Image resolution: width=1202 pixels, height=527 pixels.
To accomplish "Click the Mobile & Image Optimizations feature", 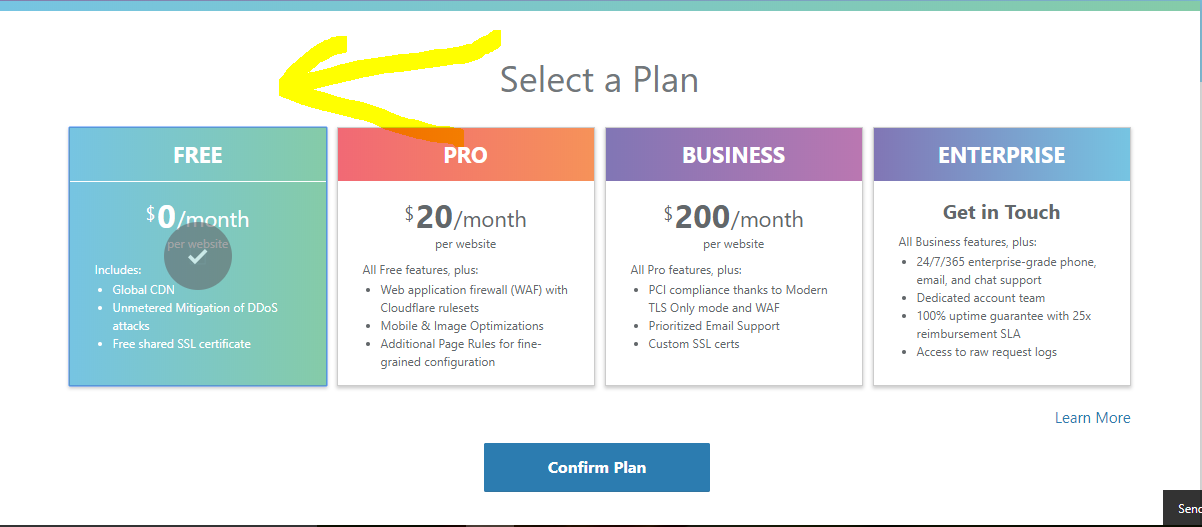I will click(462, 326).
